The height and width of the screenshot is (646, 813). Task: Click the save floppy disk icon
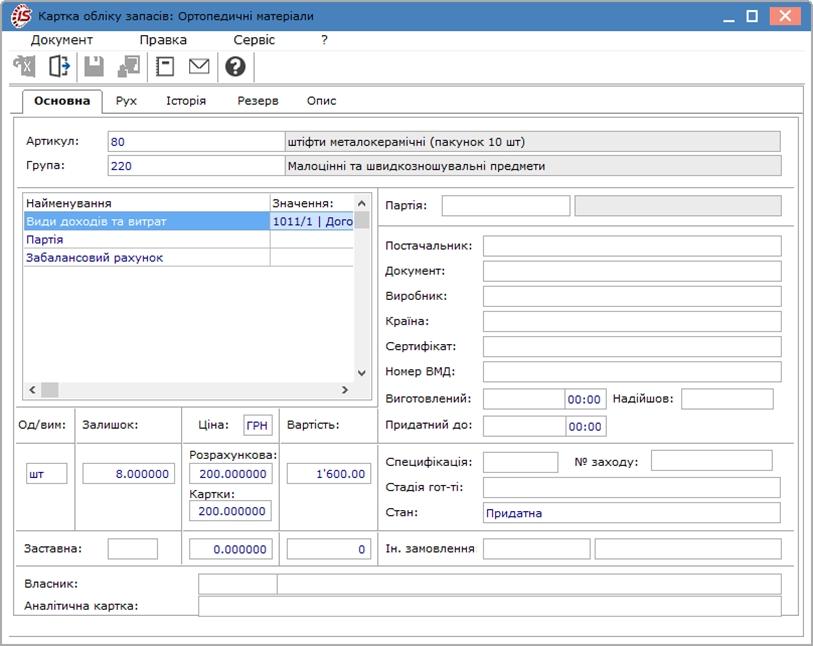click(x=94, y=66)
